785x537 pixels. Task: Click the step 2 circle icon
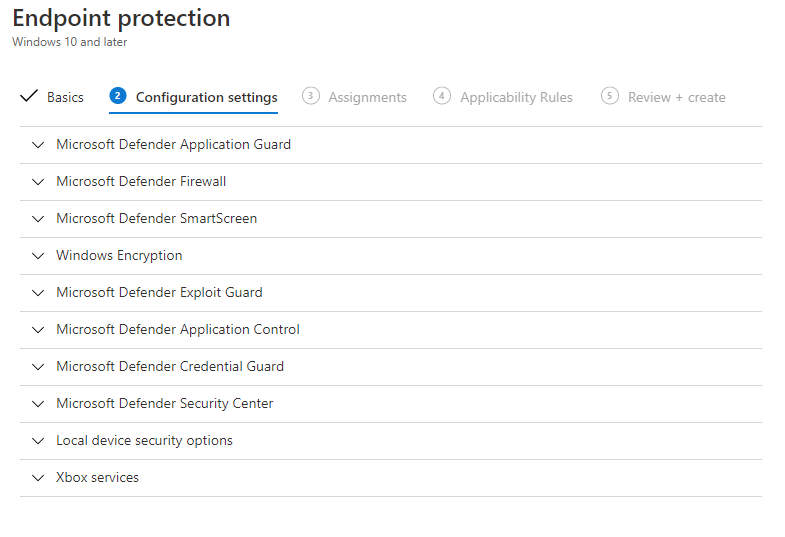pos(118,96)
